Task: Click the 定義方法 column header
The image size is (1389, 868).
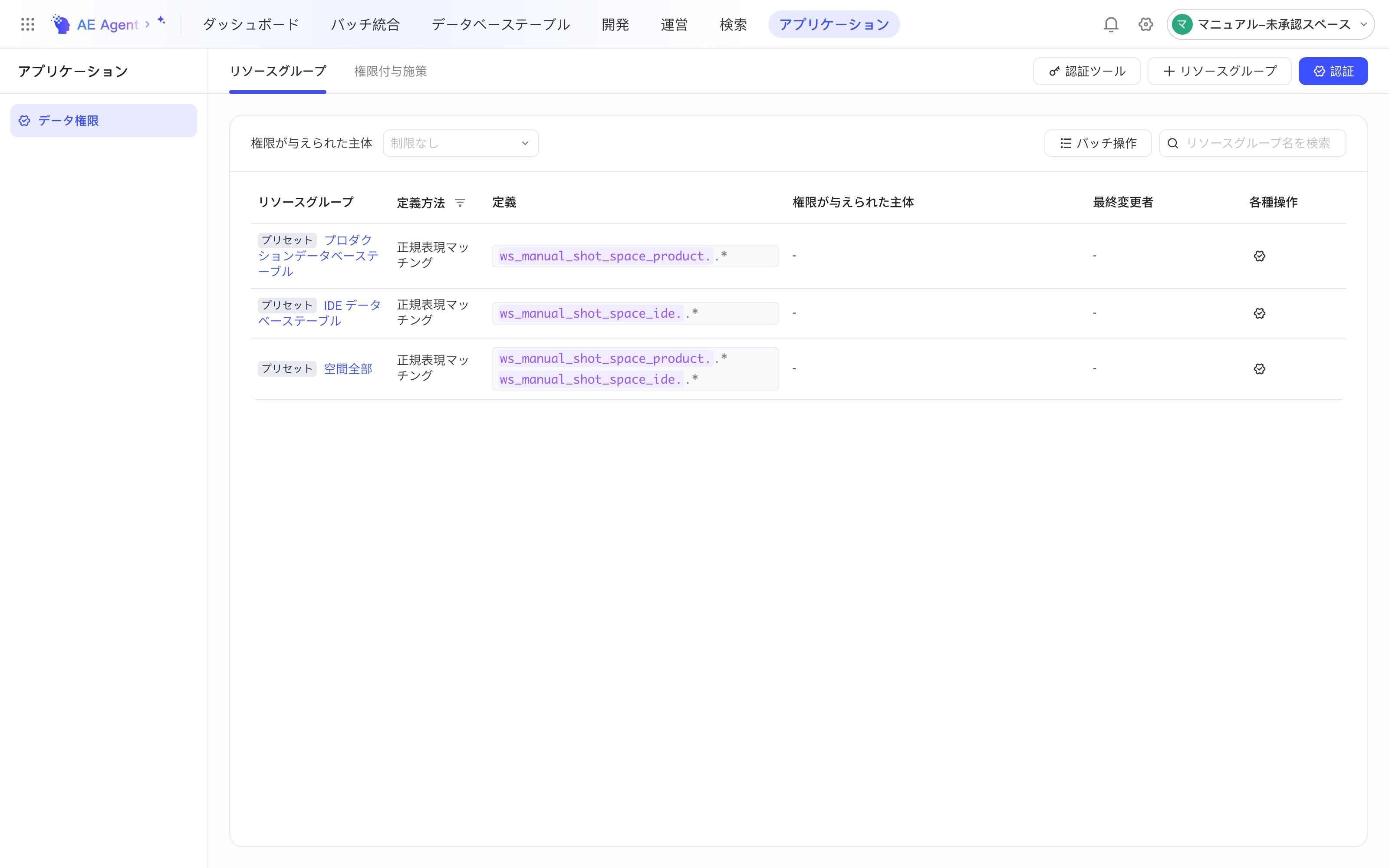Action: [x=421, y=203]
